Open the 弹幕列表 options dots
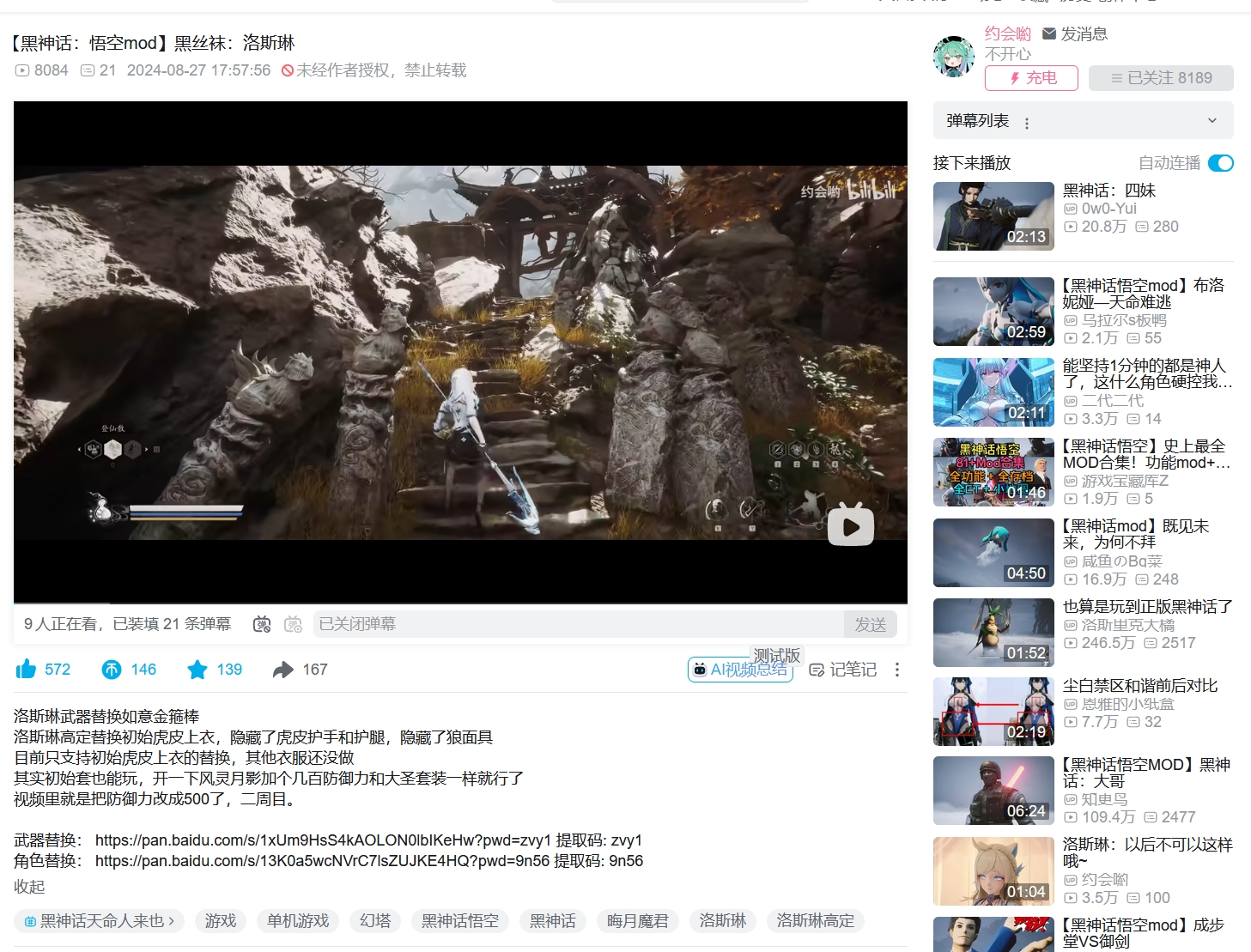This screenshot has height=952, width=1251. 1027,123
